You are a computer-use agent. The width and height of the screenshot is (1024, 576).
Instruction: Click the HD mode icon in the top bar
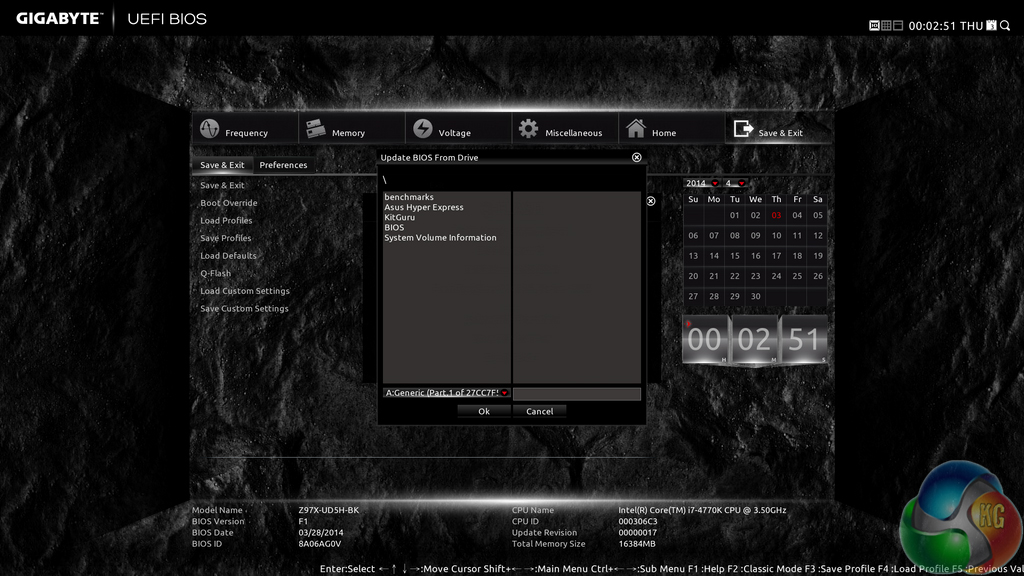point(874,25)
